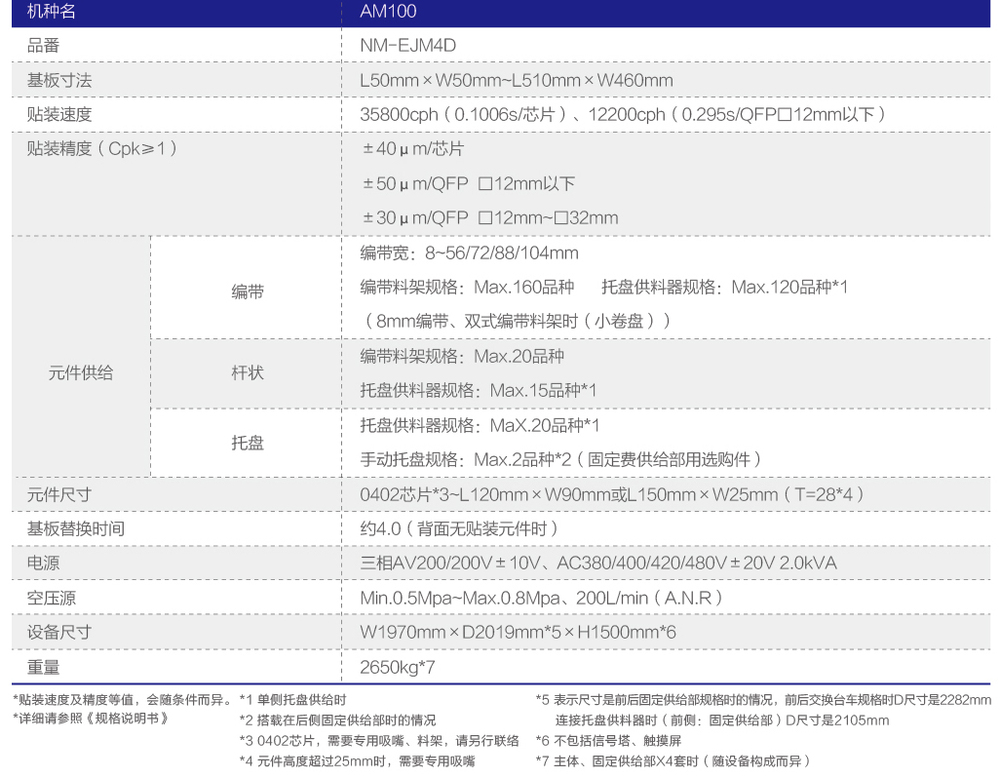Select the 元件供给 category cell
Screen dimensions: 1000x778
(81, 373)
